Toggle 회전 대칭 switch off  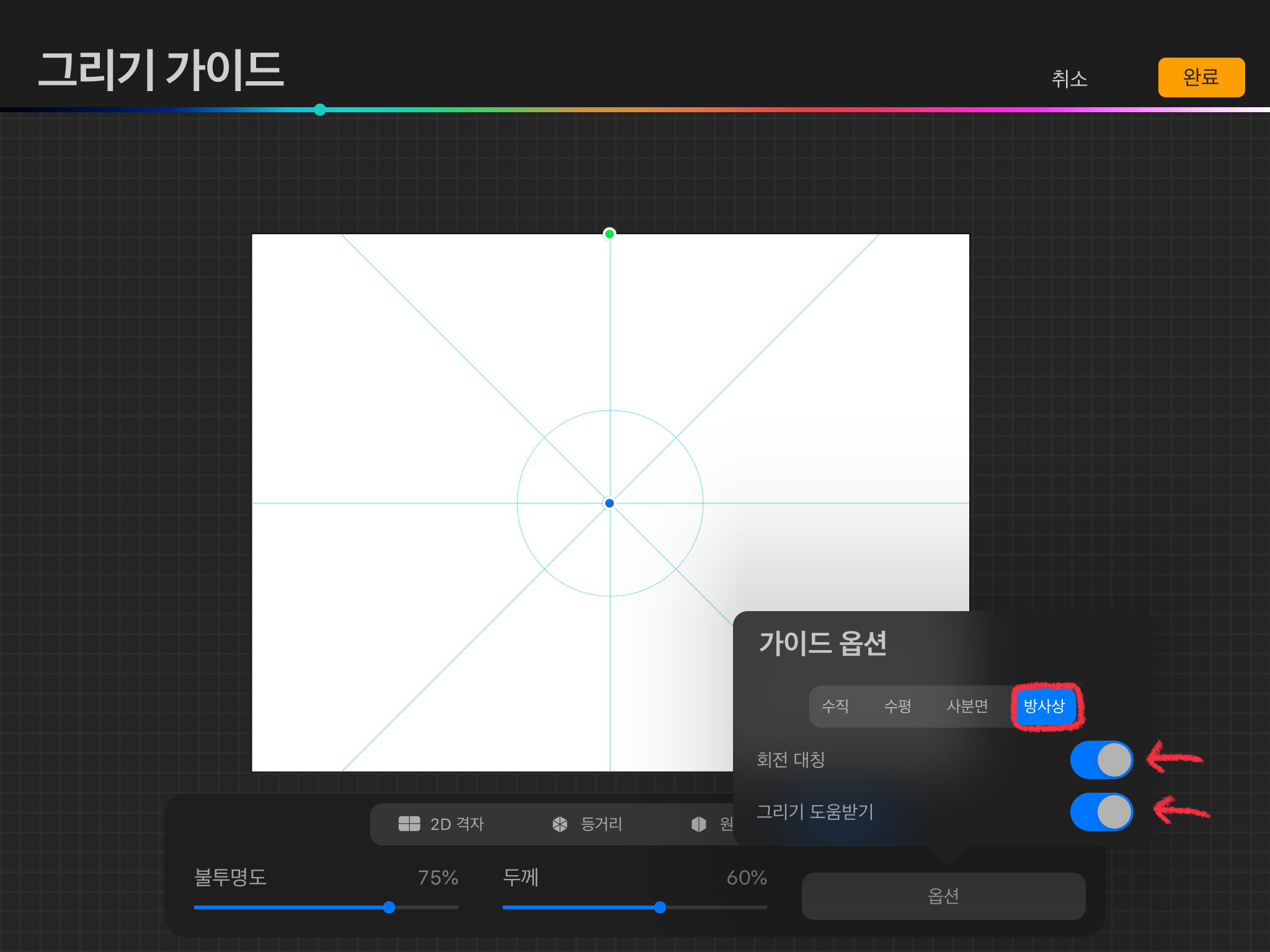(x=1101, y=760)
